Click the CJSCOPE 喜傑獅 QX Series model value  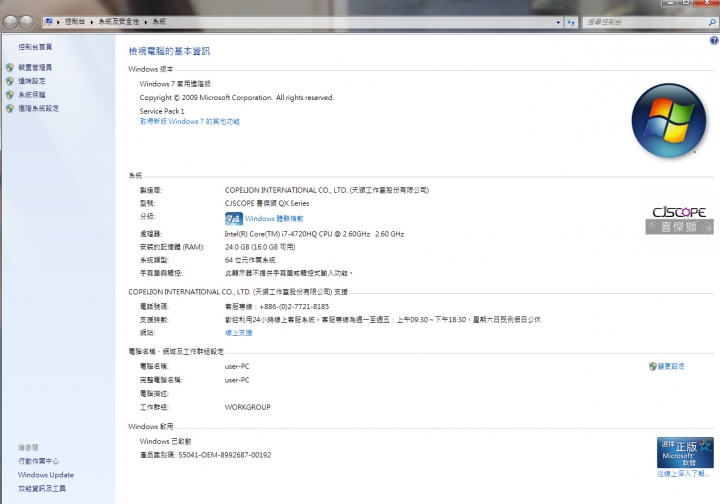(267, 203)
